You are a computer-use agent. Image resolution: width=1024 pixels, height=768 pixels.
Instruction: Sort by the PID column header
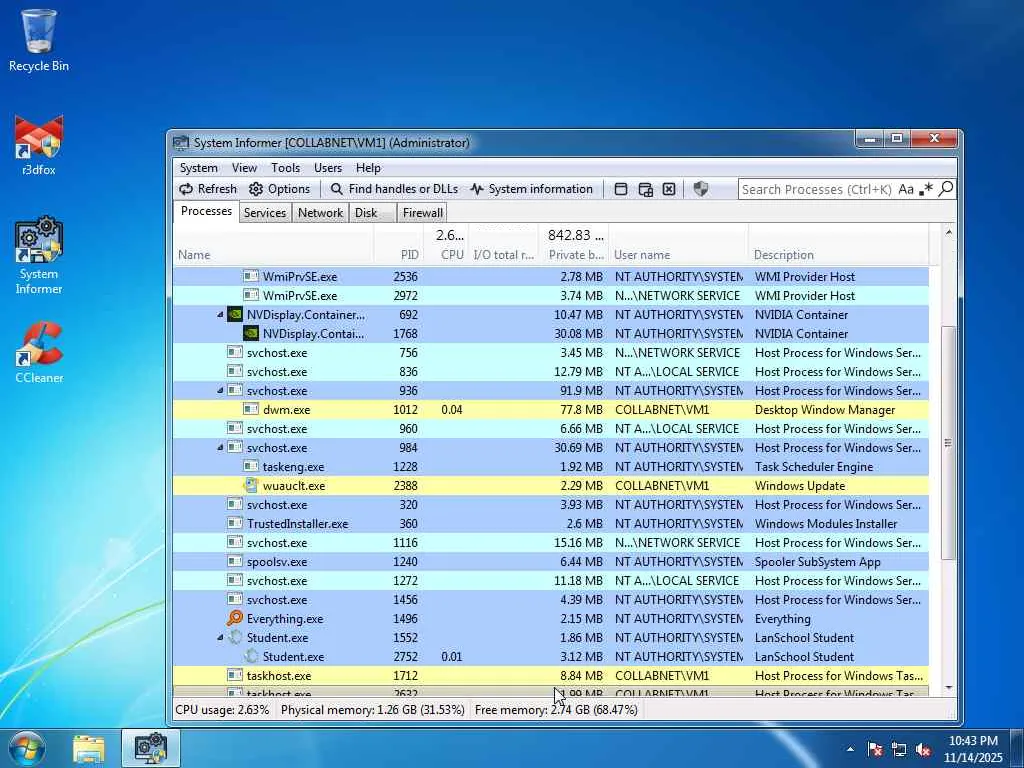tap(398, 255)
